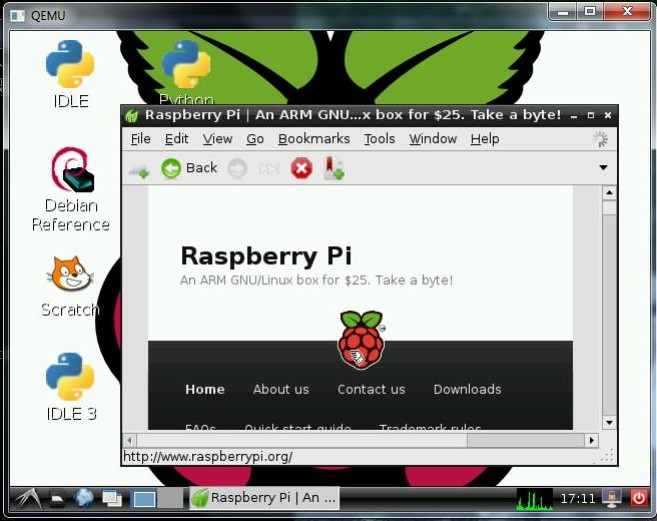The image size is (657, 521).
Task: Open the Go menu
Action: [x=255, y=139]
